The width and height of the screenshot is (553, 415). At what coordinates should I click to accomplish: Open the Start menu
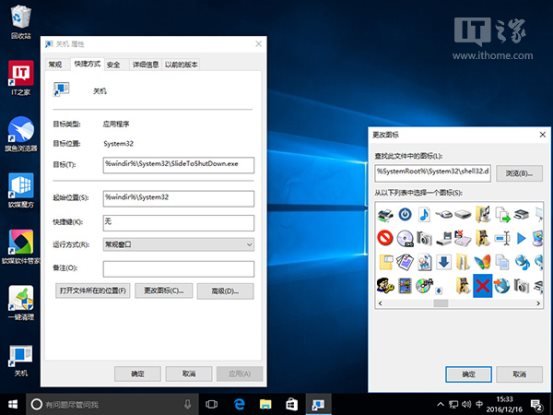[x=13, y=404]
